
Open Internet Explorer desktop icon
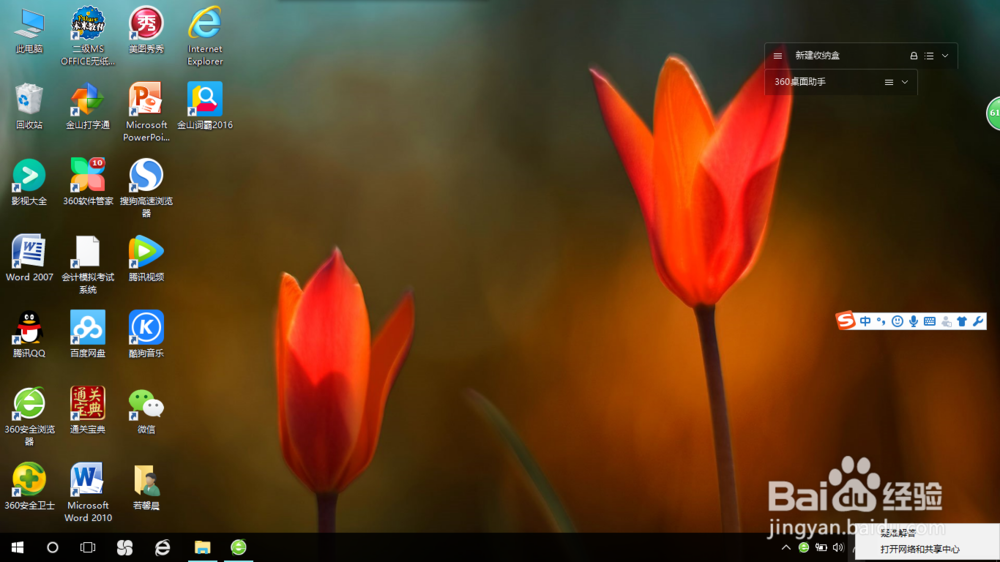click(205, 36)
